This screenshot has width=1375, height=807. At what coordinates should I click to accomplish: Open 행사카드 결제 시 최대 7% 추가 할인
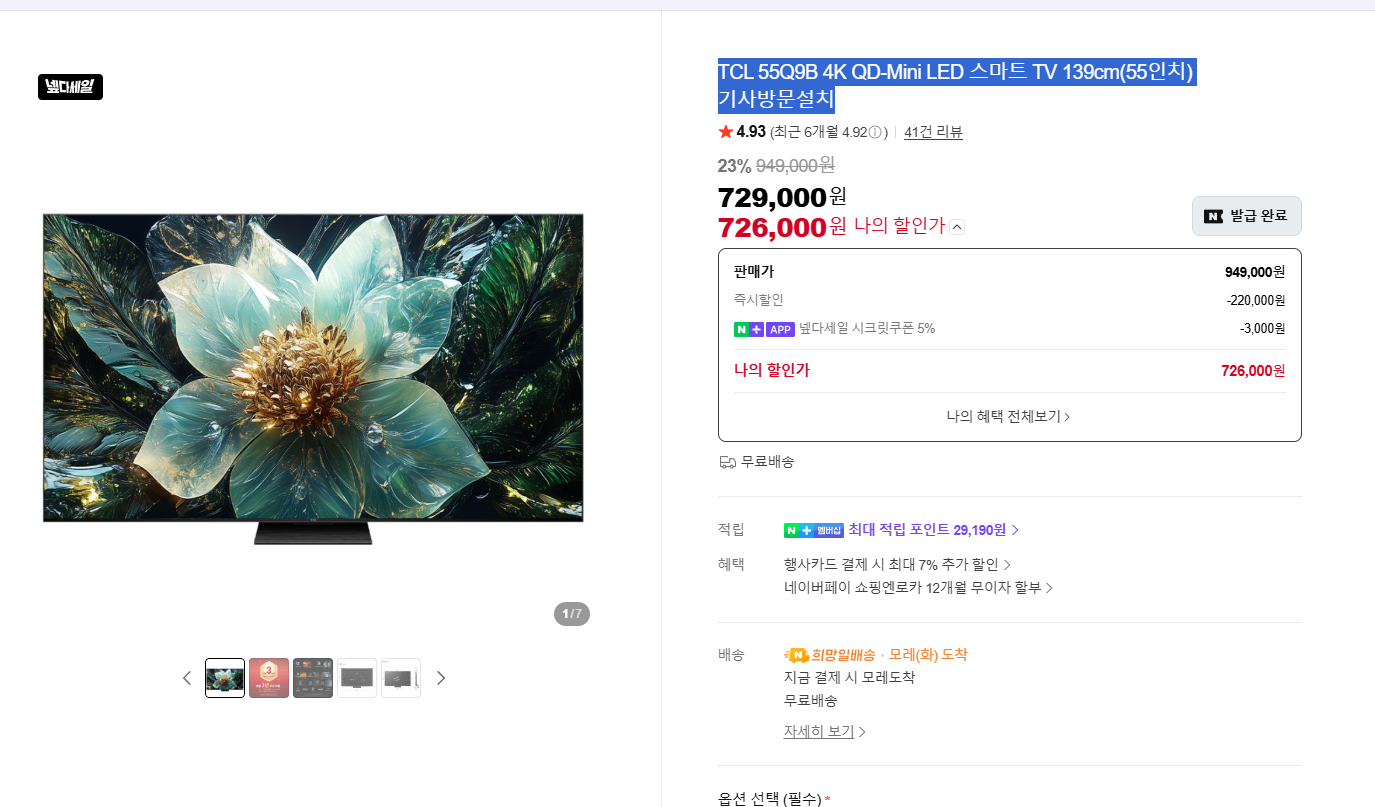pos(897,565)
